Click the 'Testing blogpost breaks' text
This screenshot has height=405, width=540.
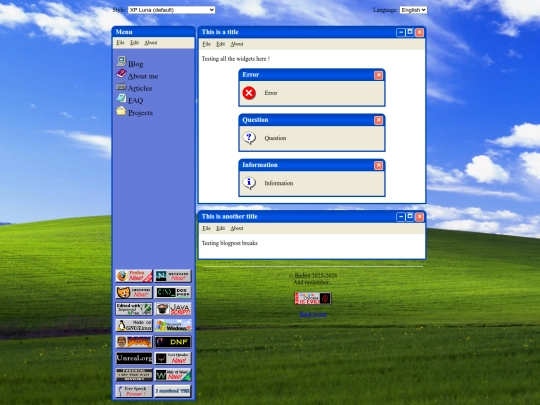(x=230, y=243)
